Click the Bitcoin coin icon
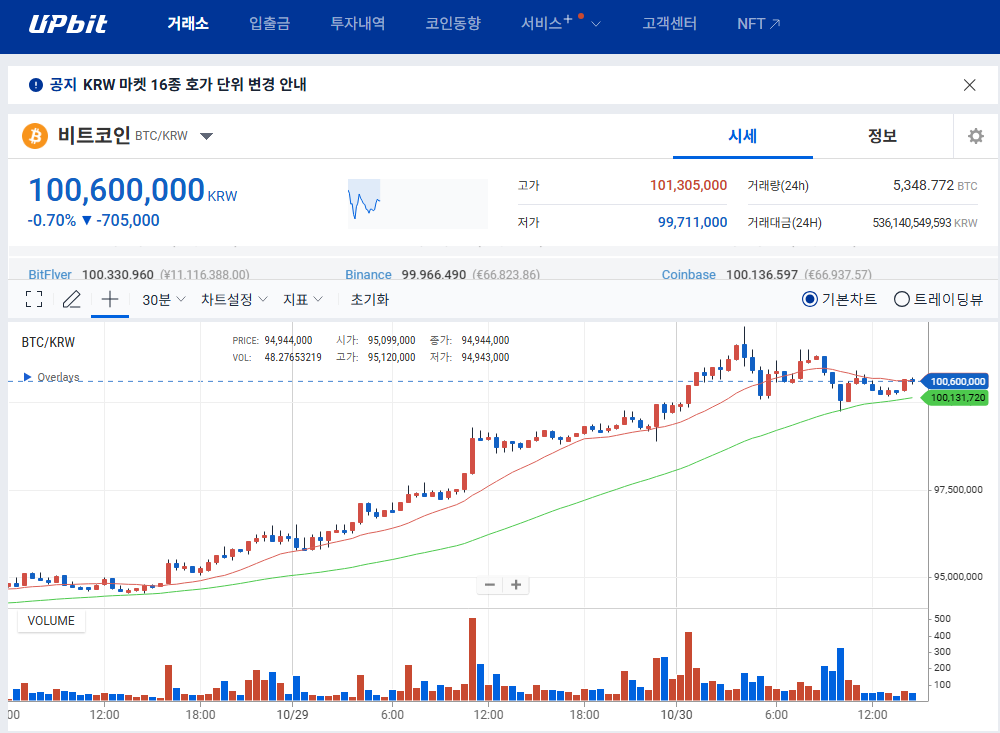 click(x=35, y=136)
